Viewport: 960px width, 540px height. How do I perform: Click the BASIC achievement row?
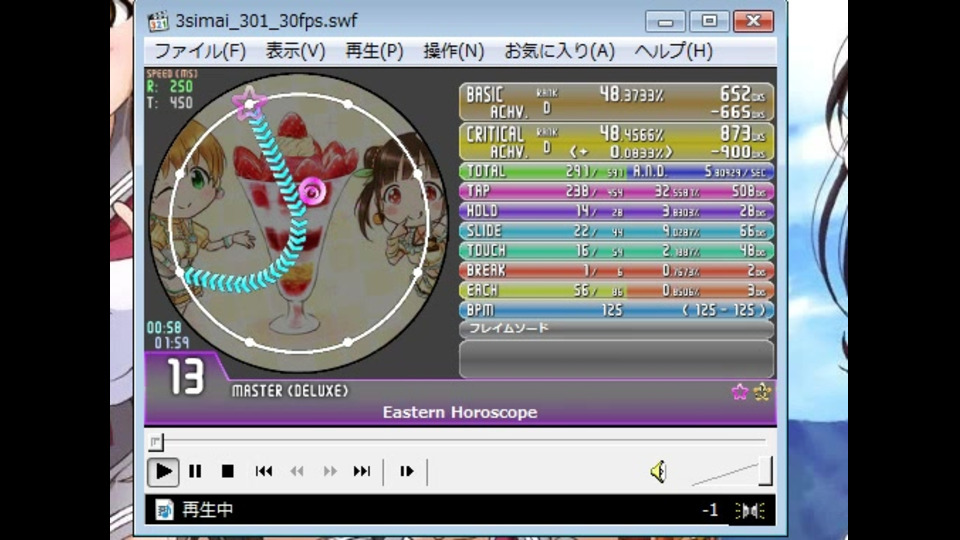617,102
